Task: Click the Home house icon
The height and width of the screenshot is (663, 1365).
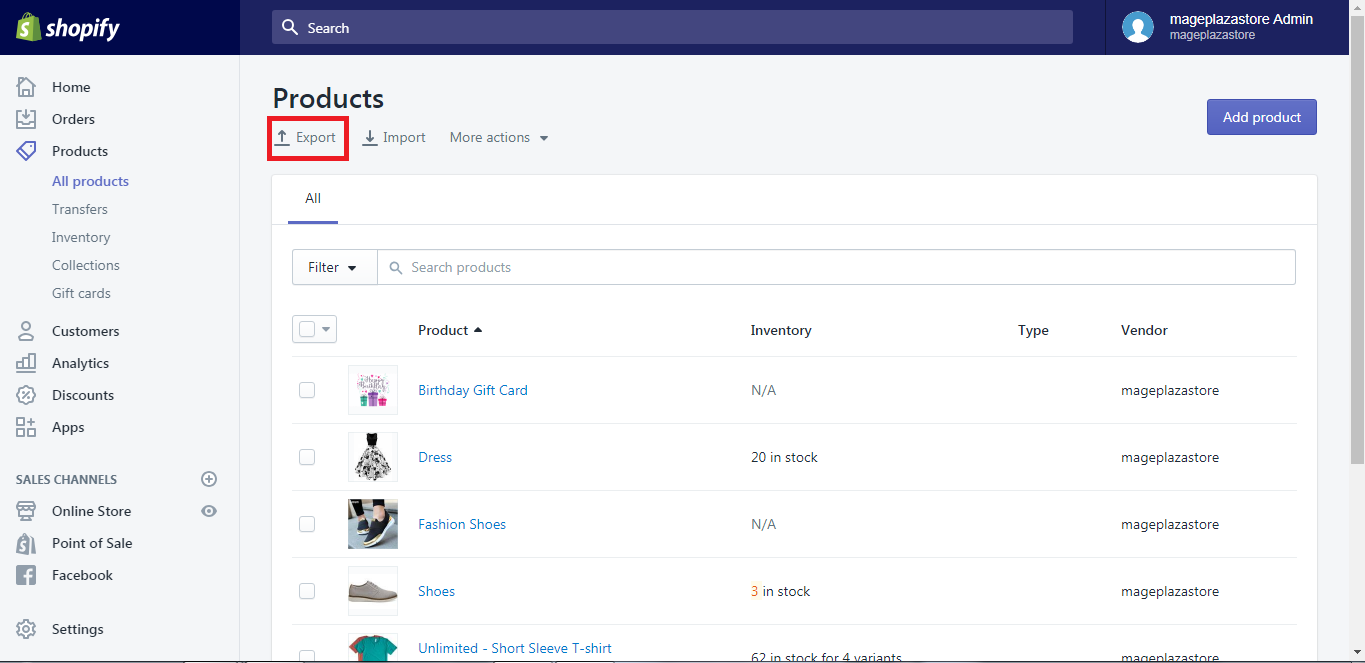Action: click(26, 87)
